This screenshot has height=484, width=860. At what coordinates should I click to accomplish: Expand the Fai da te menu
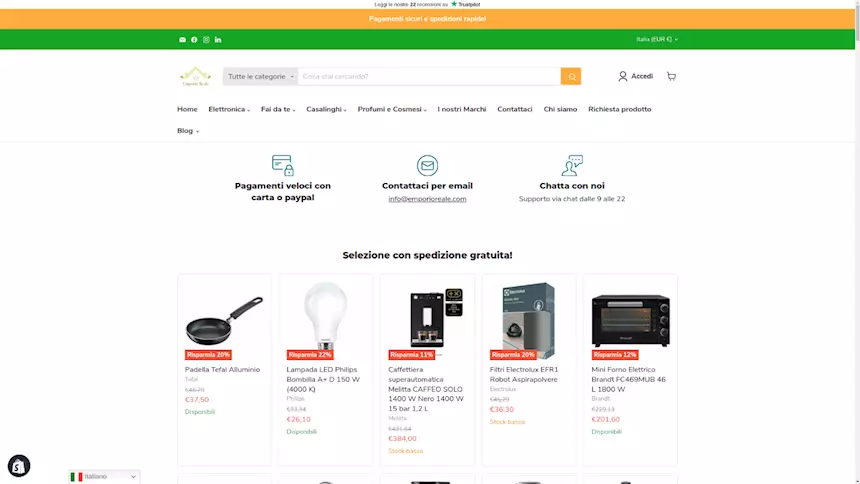tap(278, 109)
